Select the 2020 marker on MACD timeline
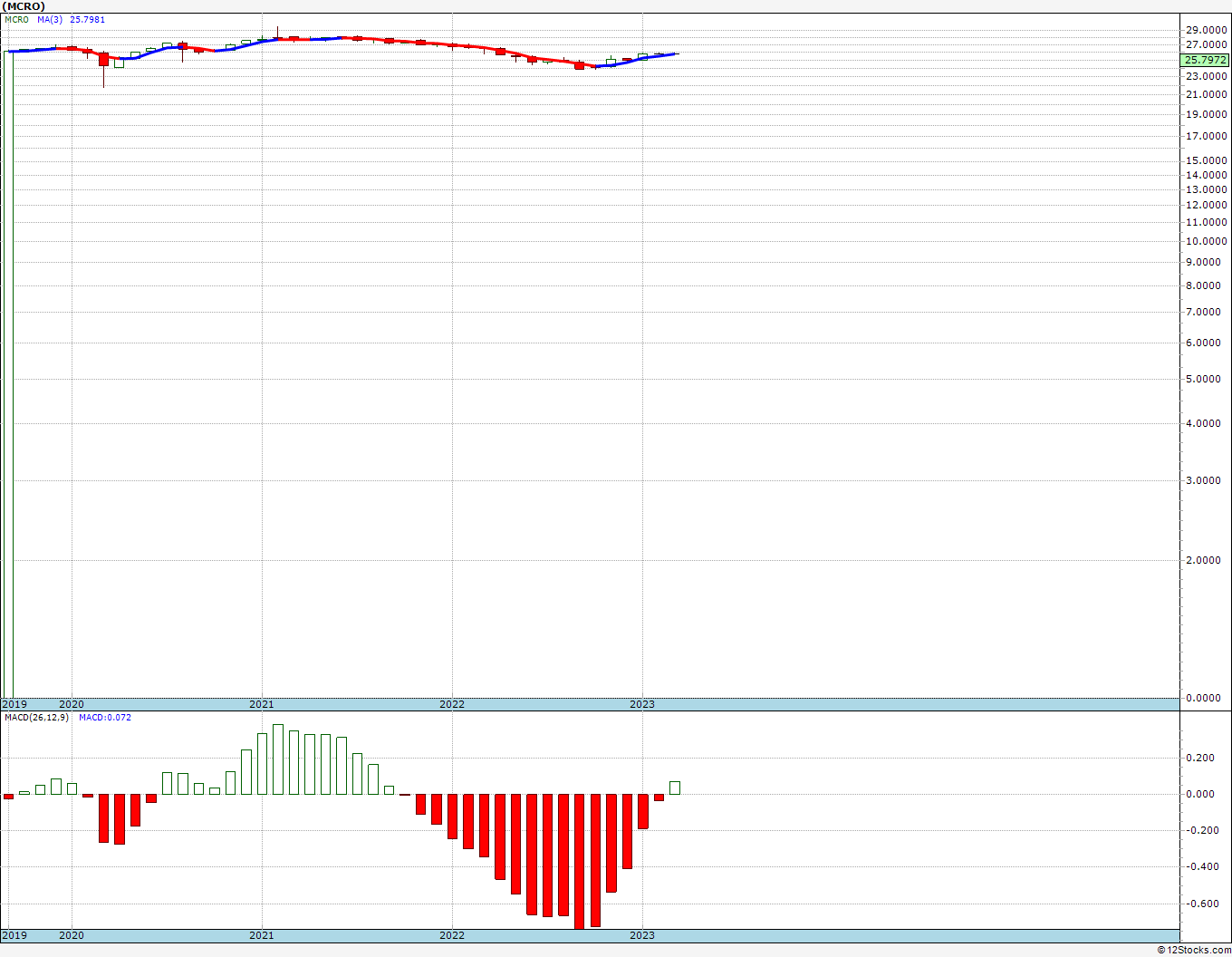Image resolution: width=1232 pixels, height=957 pixels. point(72,935)
